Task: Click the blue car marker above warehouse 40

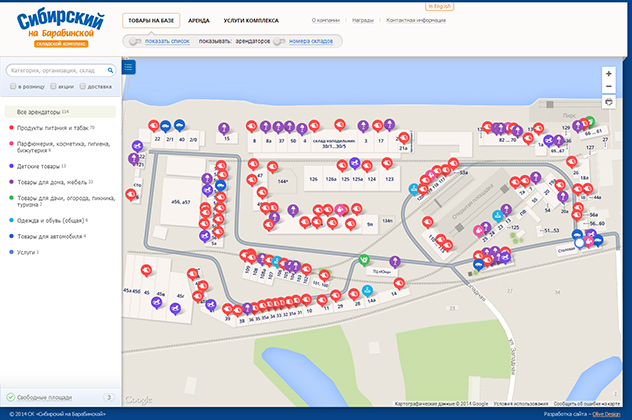Action: click(179, 125)
